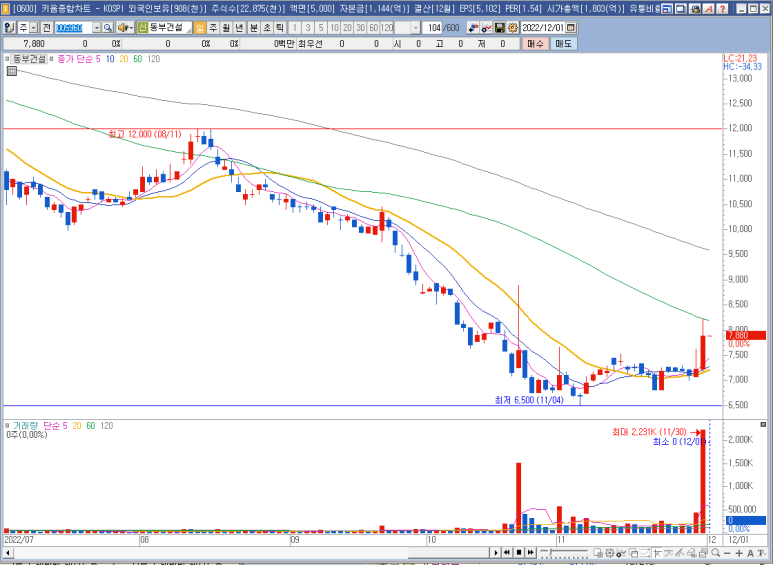Click the volume panel corner close box
This screenshot has width=773, height=565.
click(763, 424)
